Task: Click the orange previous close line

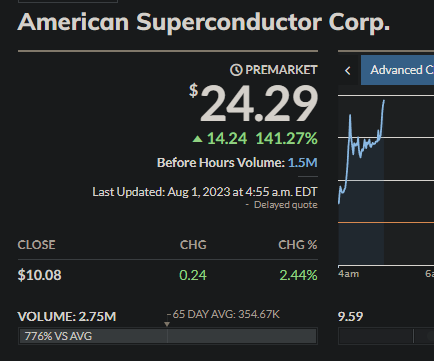Action: (386, 222)
